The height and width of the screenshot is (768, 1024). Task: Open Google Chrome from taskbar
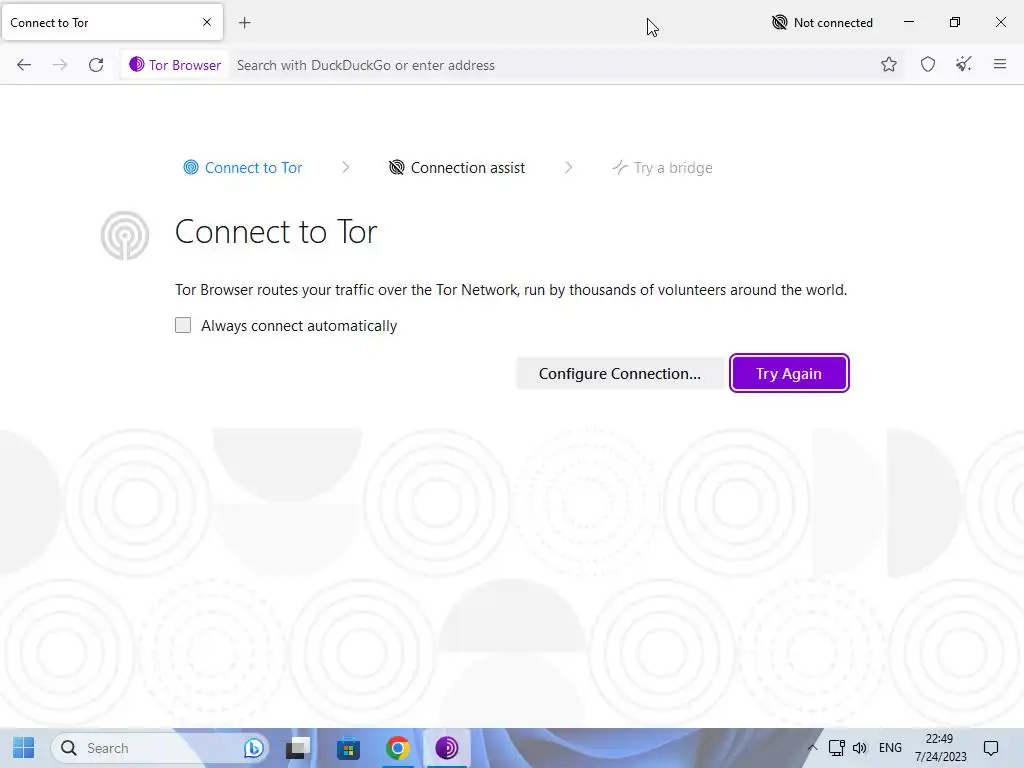pos(398,748)
